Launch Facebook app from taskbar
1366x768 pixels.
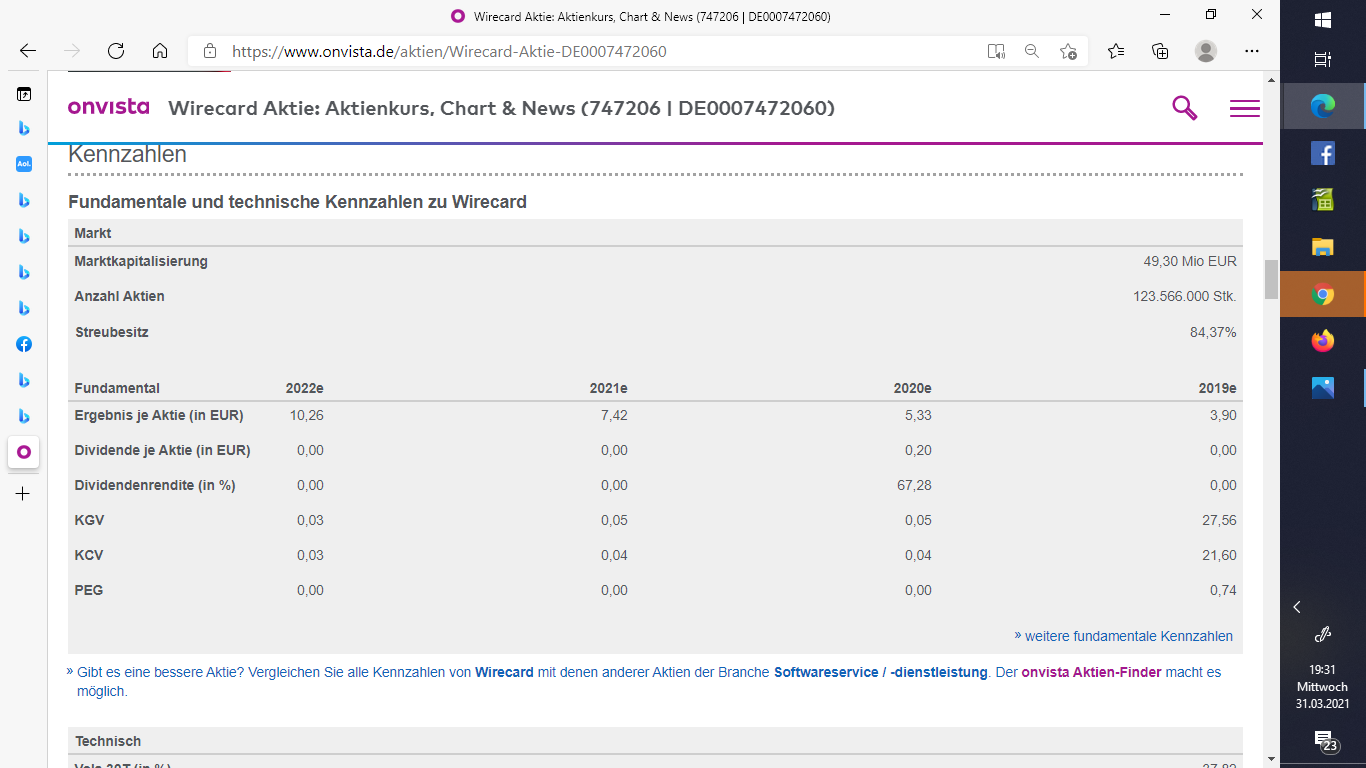[1323, 153]
